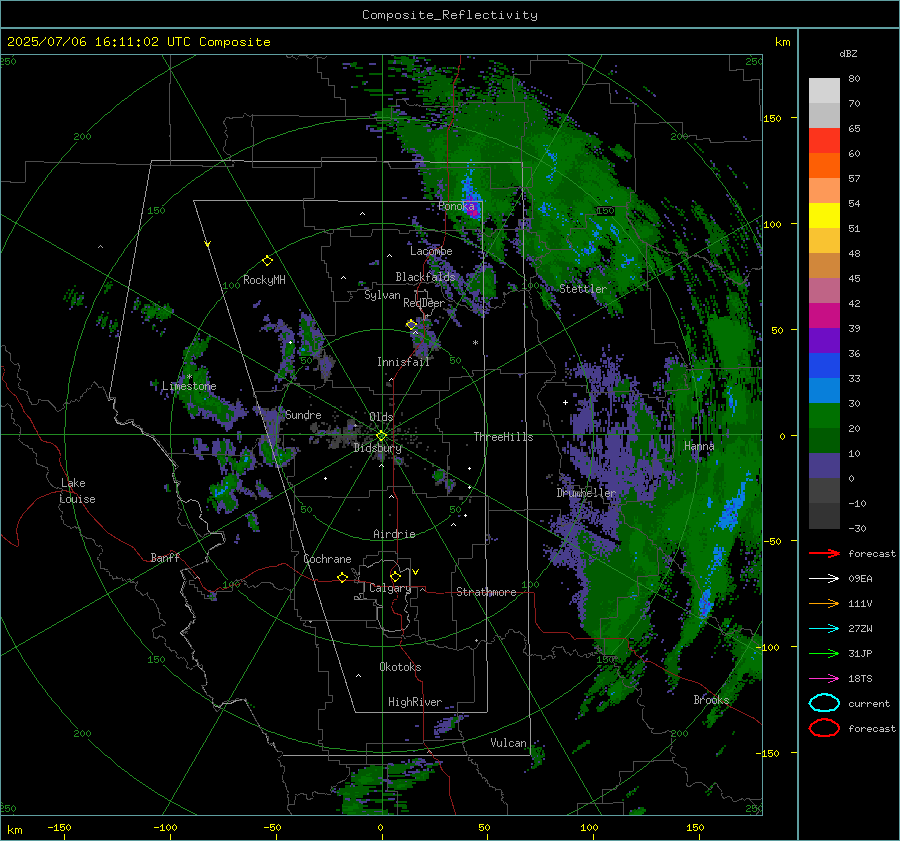
Task: Click the Innisfail town label
Action: pos(404,362)
